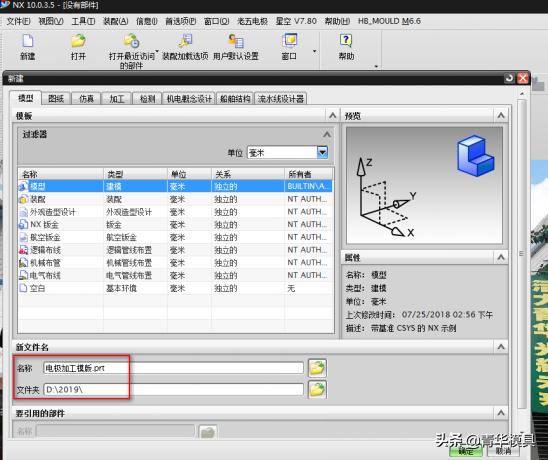Open the 窗口 toolbar dropdown arrow
This screenshot has width=548, height=460.
[314, 51]
